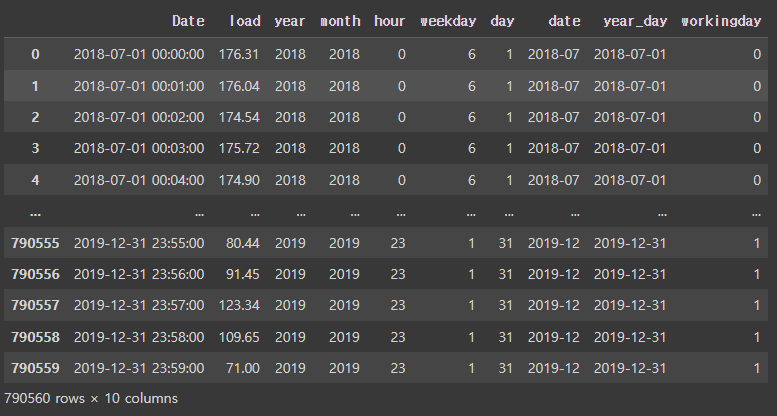Click the Date cell 2018-07-01 00:03:00
The height and width of the screenshot is (416, 777).
coord(139,148)
